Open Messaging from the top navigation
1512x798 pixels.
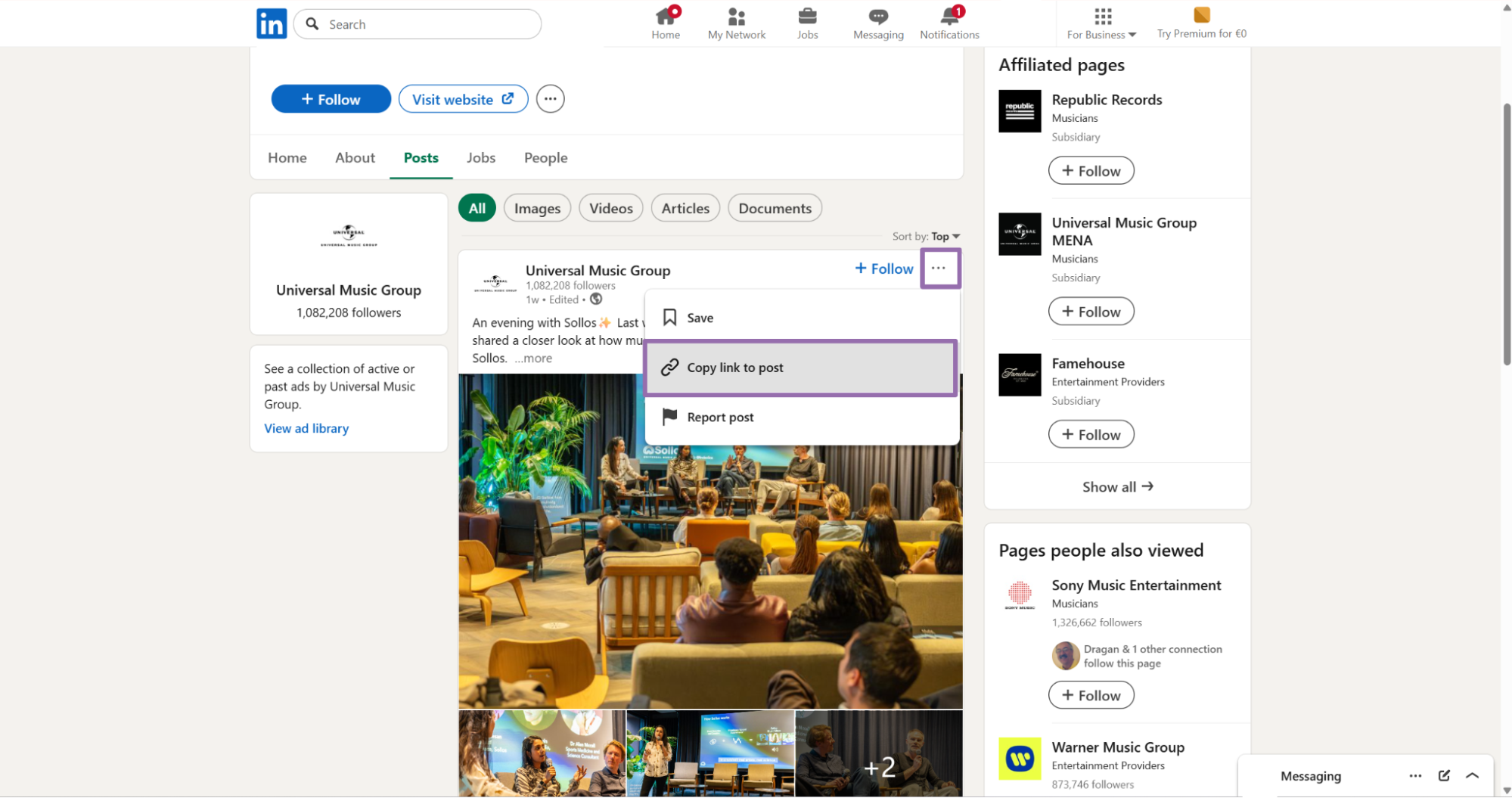click(x=878, y=23)
